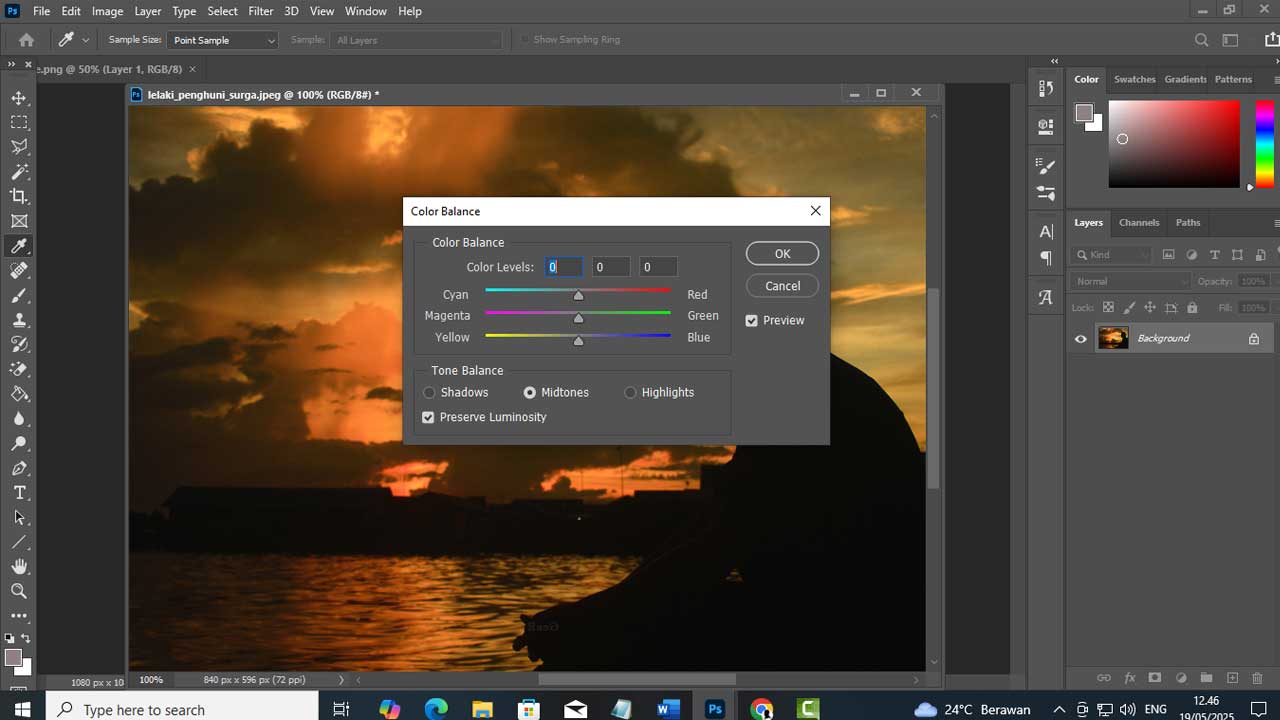The image size is (1280, 720).
Task: Select the Polygonal Lasso tool
Action: pyautogui.click(x=19, y=147)
